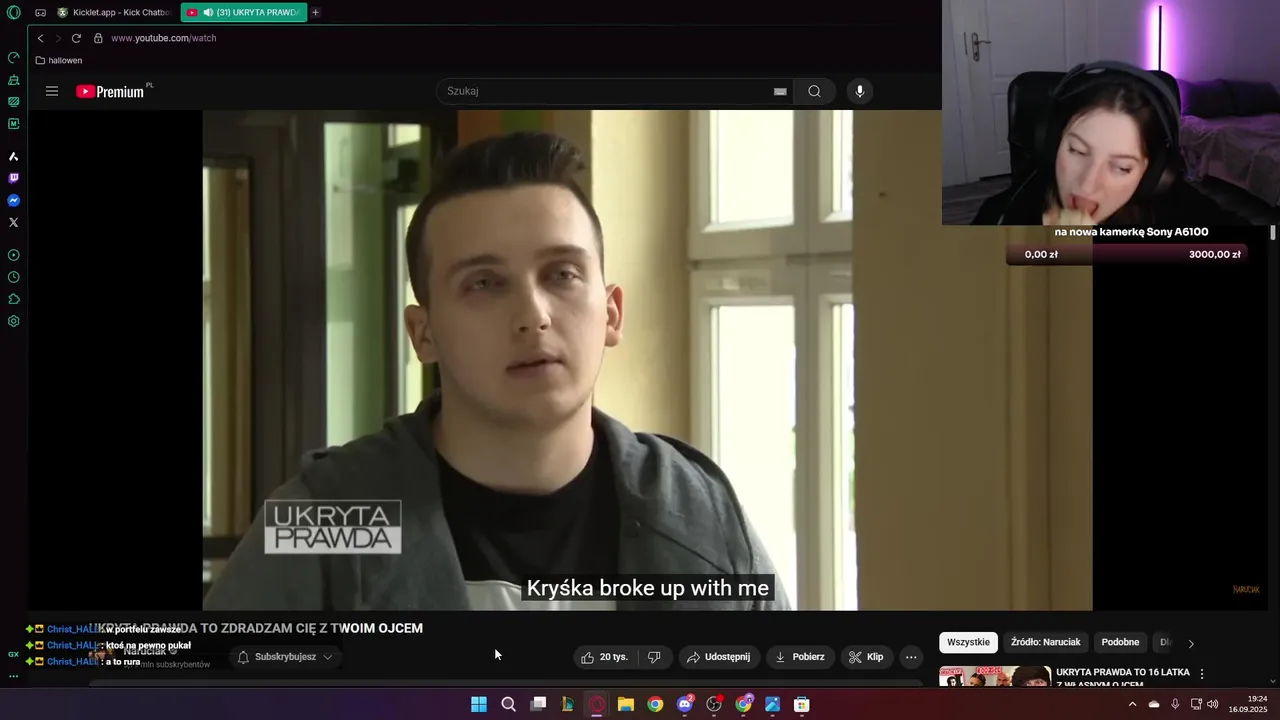Like the video with 20 tys.
The image size is (1280, 720).
(x=606, y=657)
